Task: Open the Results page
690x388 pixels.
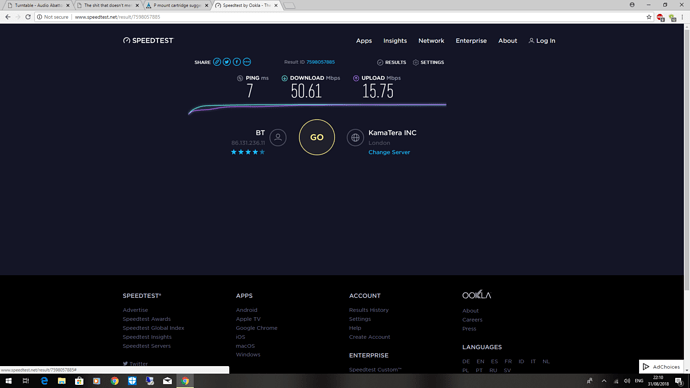Action: click(x=392, y=62)
